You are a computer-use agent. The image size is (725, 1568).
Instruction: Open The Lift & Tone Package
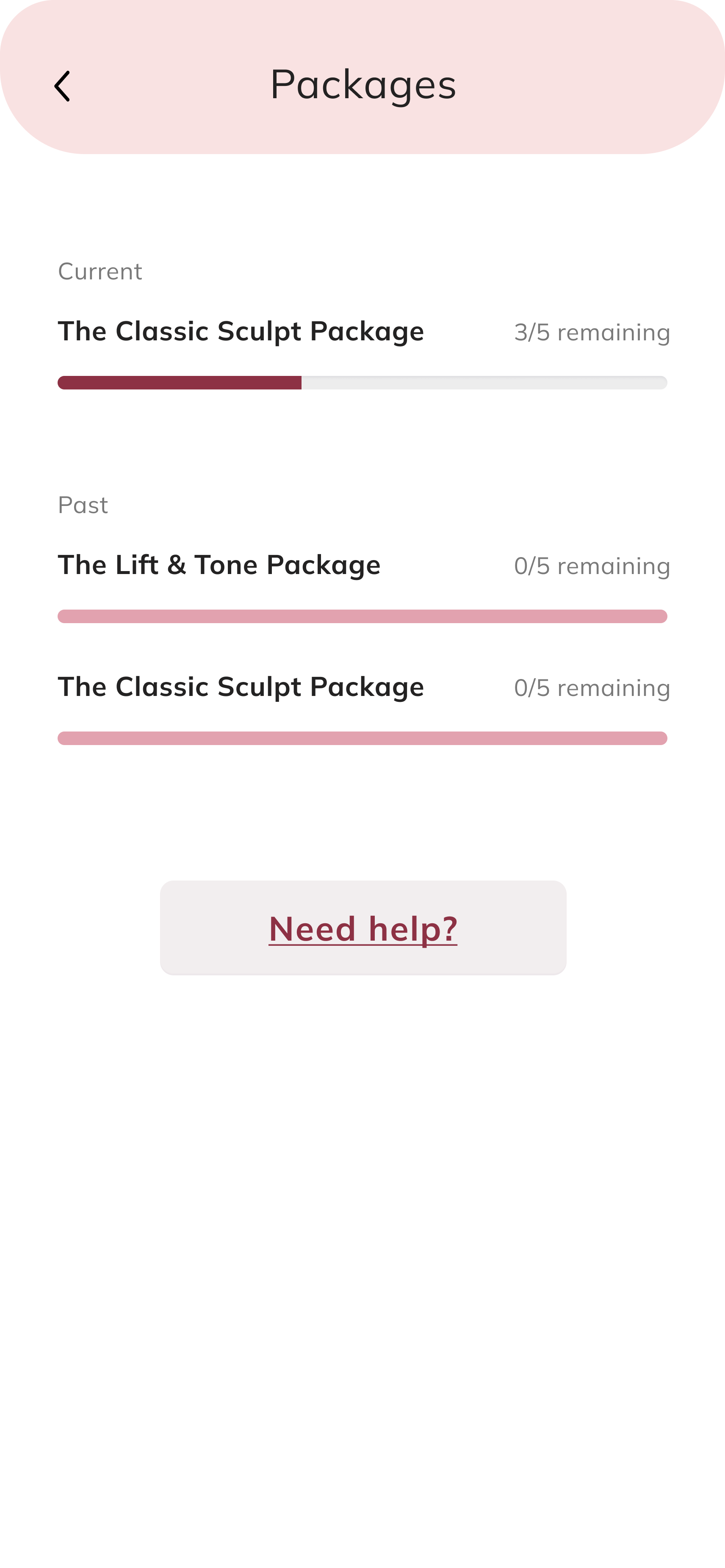pyautogui.click(x=219, y=565)
